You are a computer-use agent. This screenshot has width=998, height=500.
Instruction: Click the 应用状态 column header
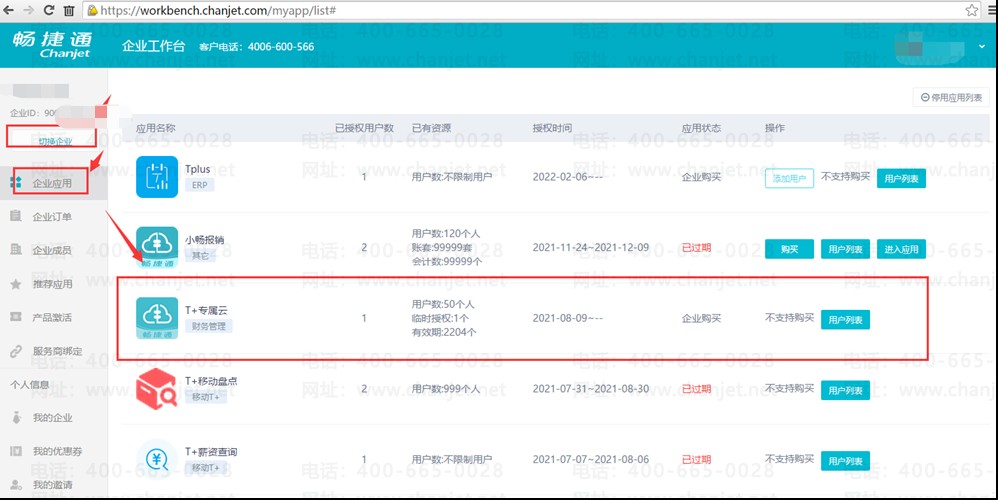[701, 128]
